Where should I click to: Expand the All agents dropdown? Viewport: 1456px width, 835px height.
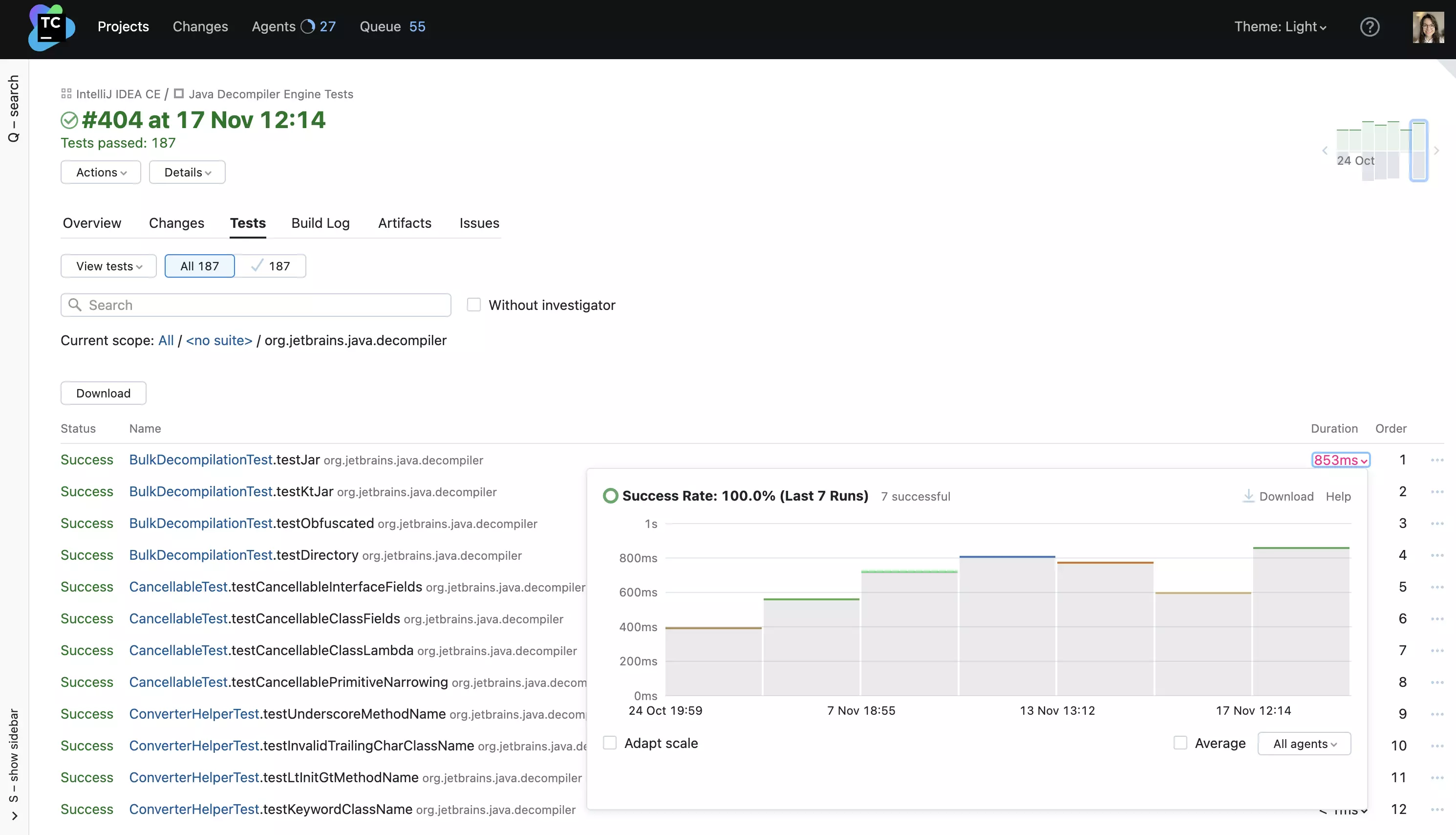(1304, 744)
